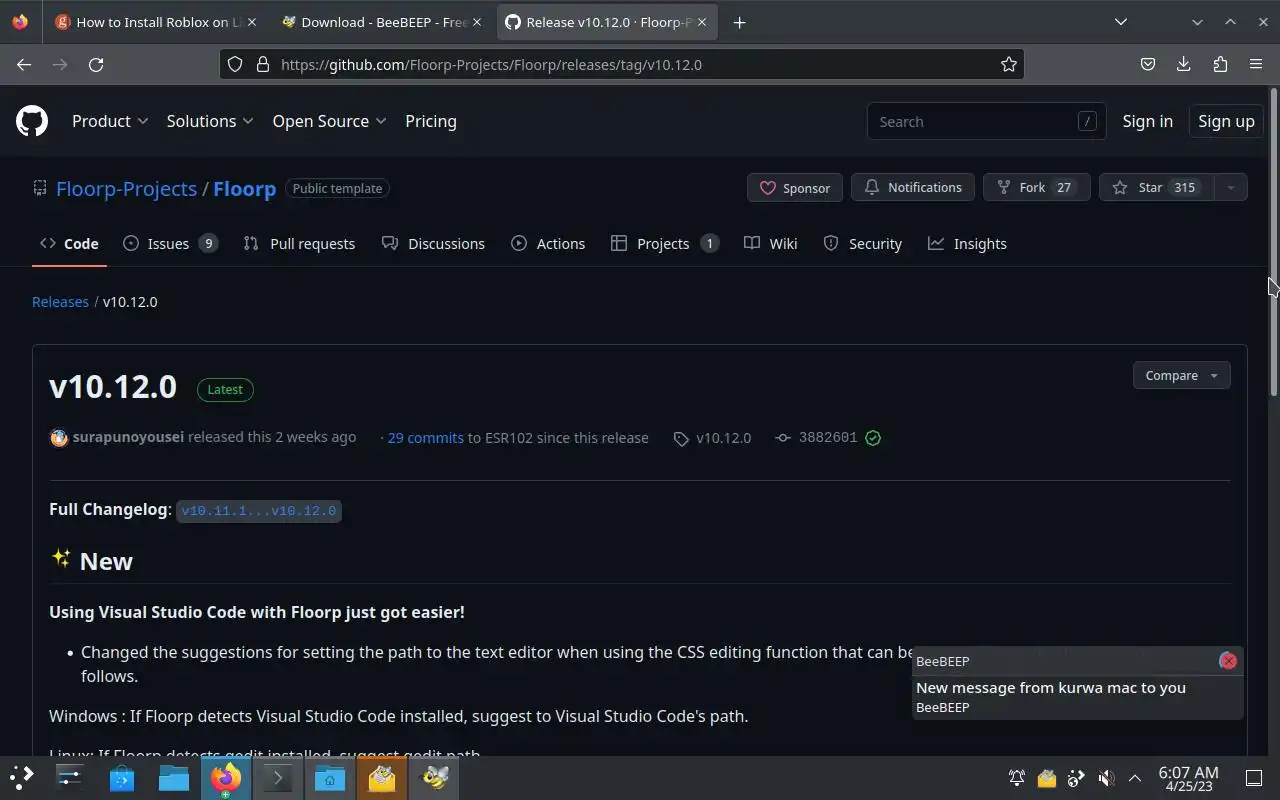Open the Security tab
The width and height of the screenshot is (1280, 800).
pyautogui.click(x=862, y=244)
